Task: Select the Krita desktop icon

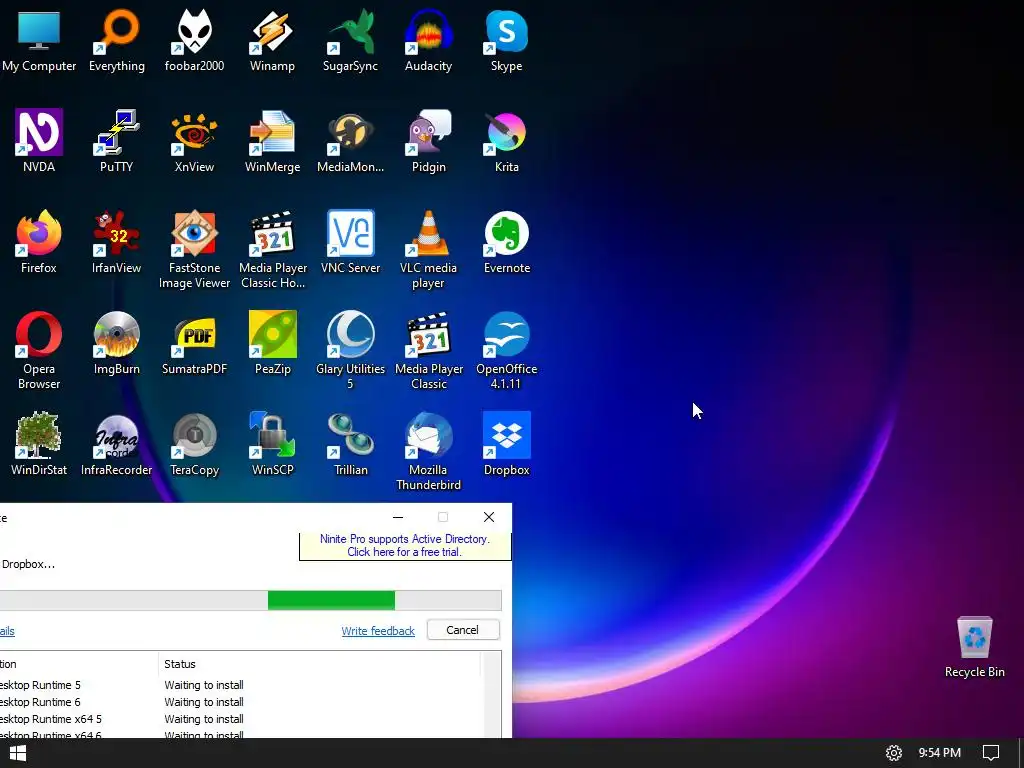Action: tap(506, 141)
